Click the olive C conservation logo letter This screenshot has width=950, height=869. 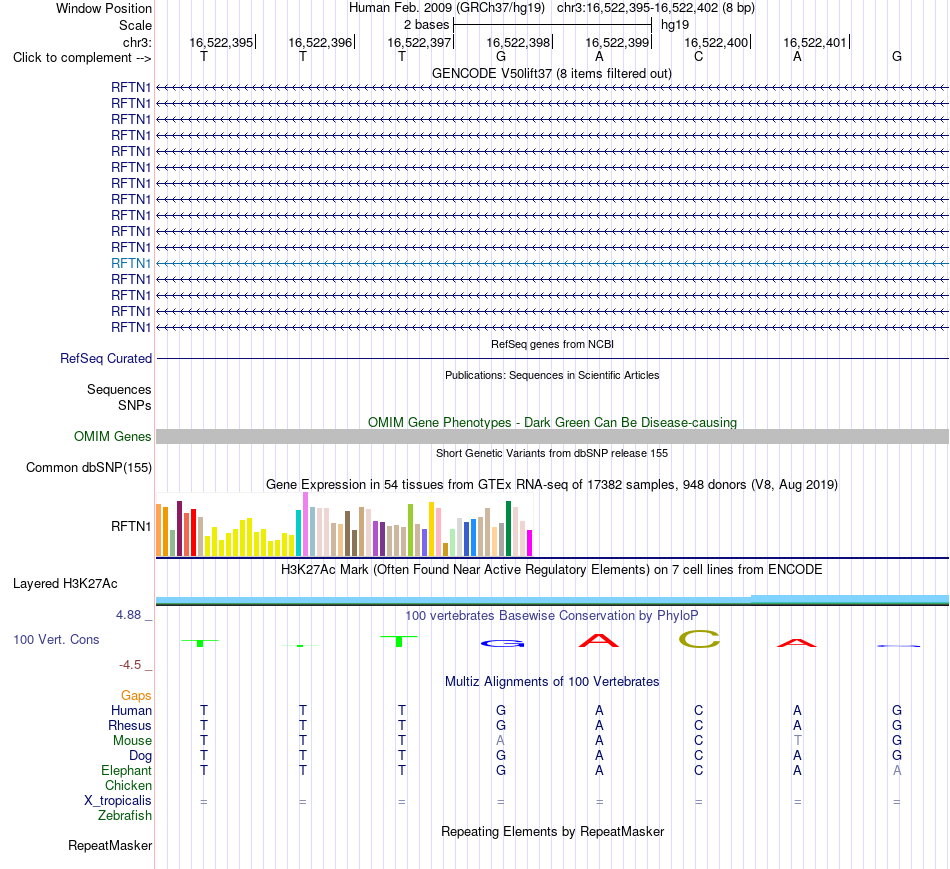tap(699, 639)
